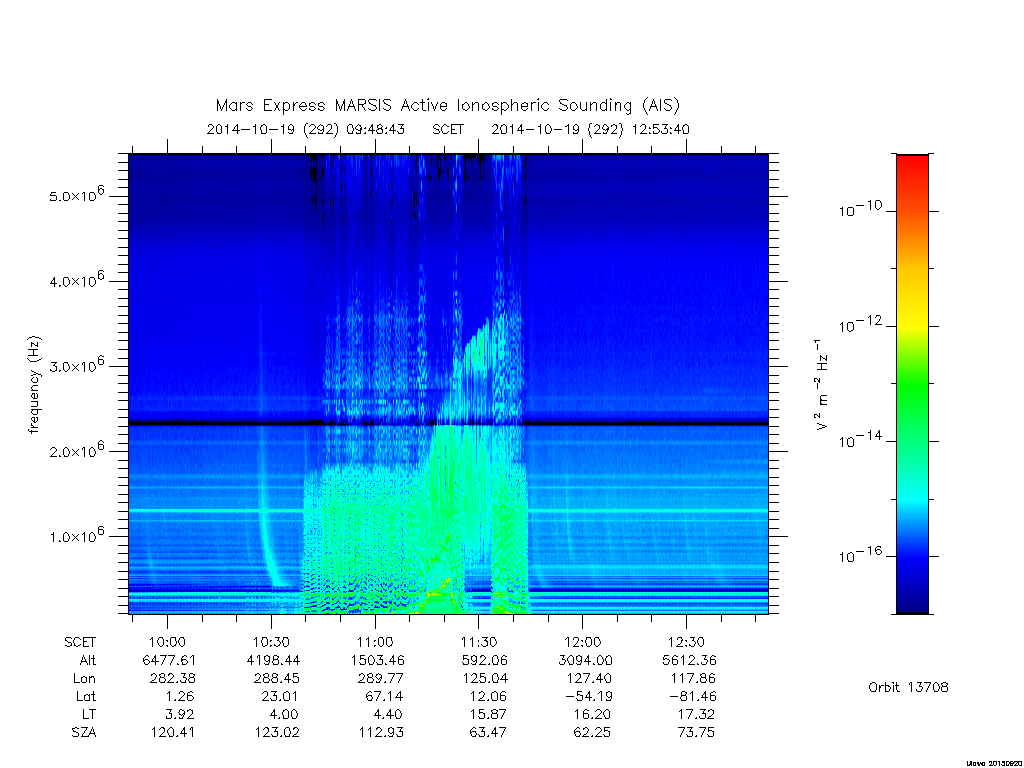Select the 12:30 SCET time tick label
The width and height of the screenshot is (1024, 768).
pos(686,642)
